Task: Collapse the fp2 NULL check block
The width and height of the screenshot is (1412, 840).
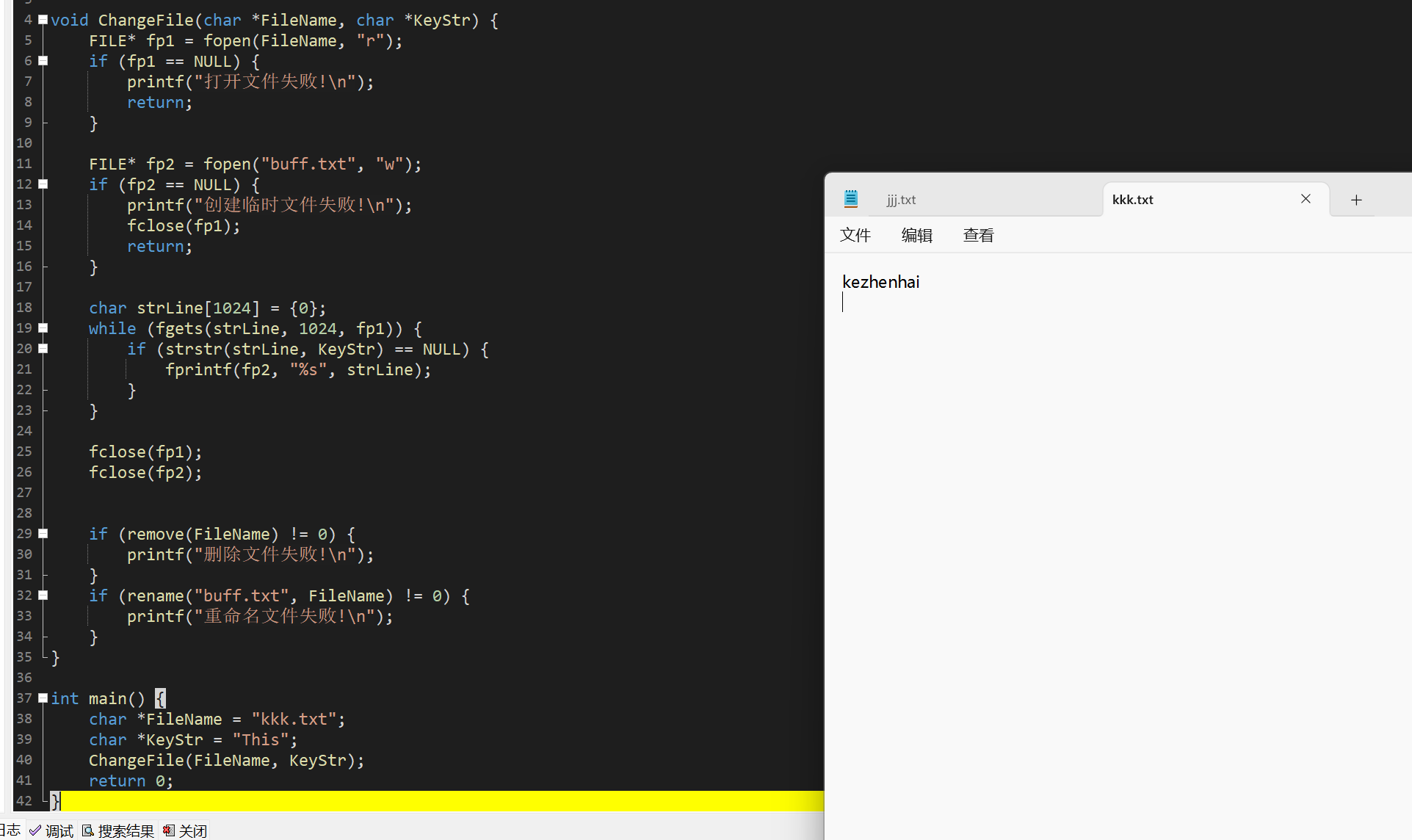Action: 43,184
